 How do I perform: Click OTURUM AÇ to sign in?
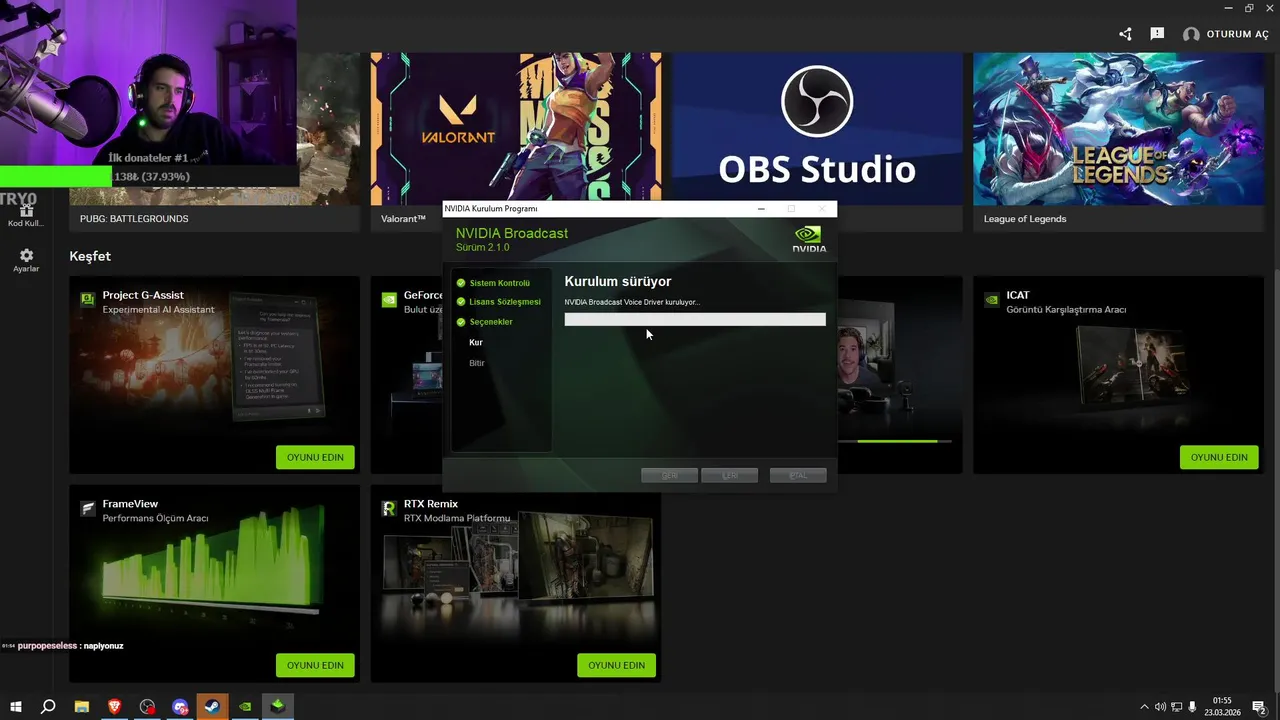pos(1237,34)
